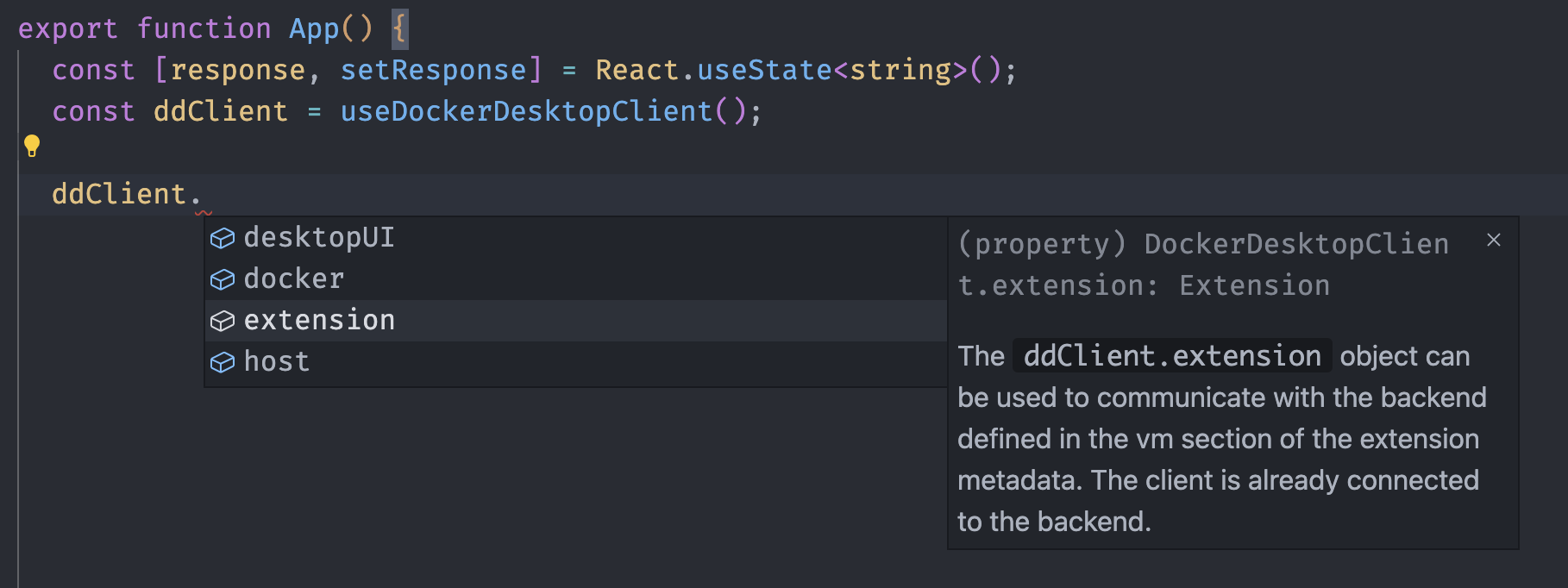Click the property icon next to docker

[x=223, y=279]
